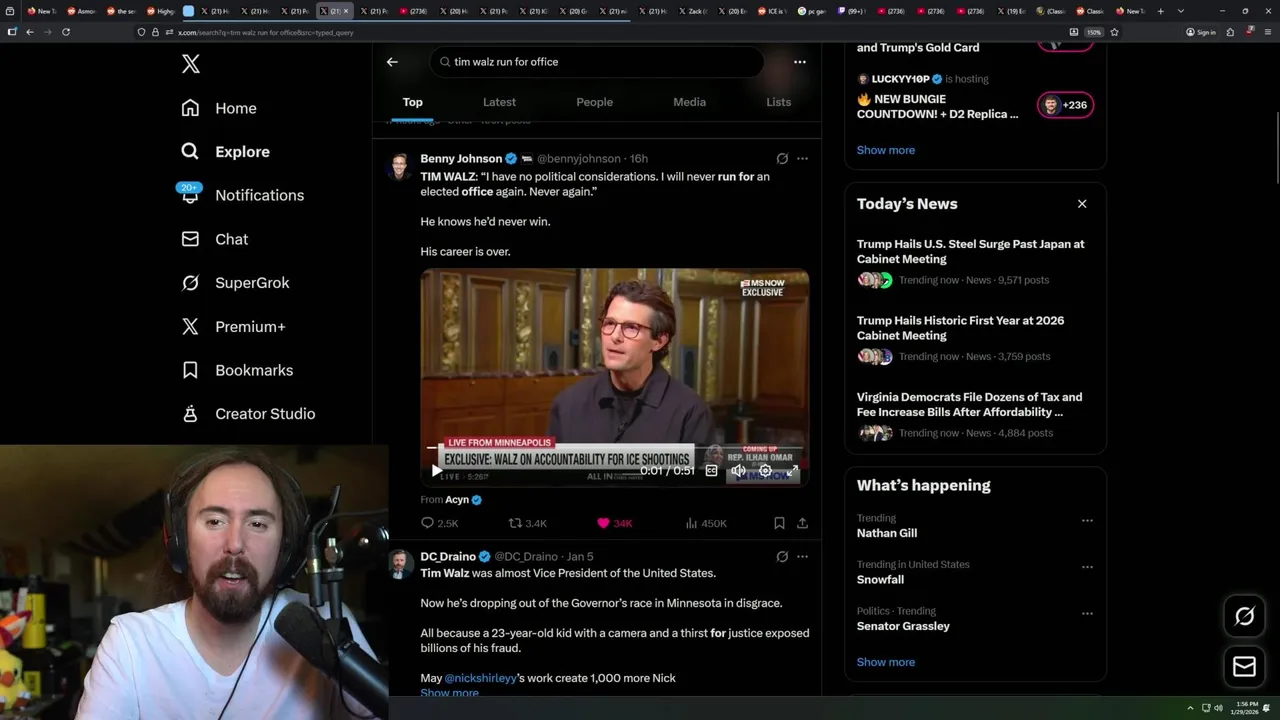
Task: Open Chat in the sidebar
Action: 214,239
